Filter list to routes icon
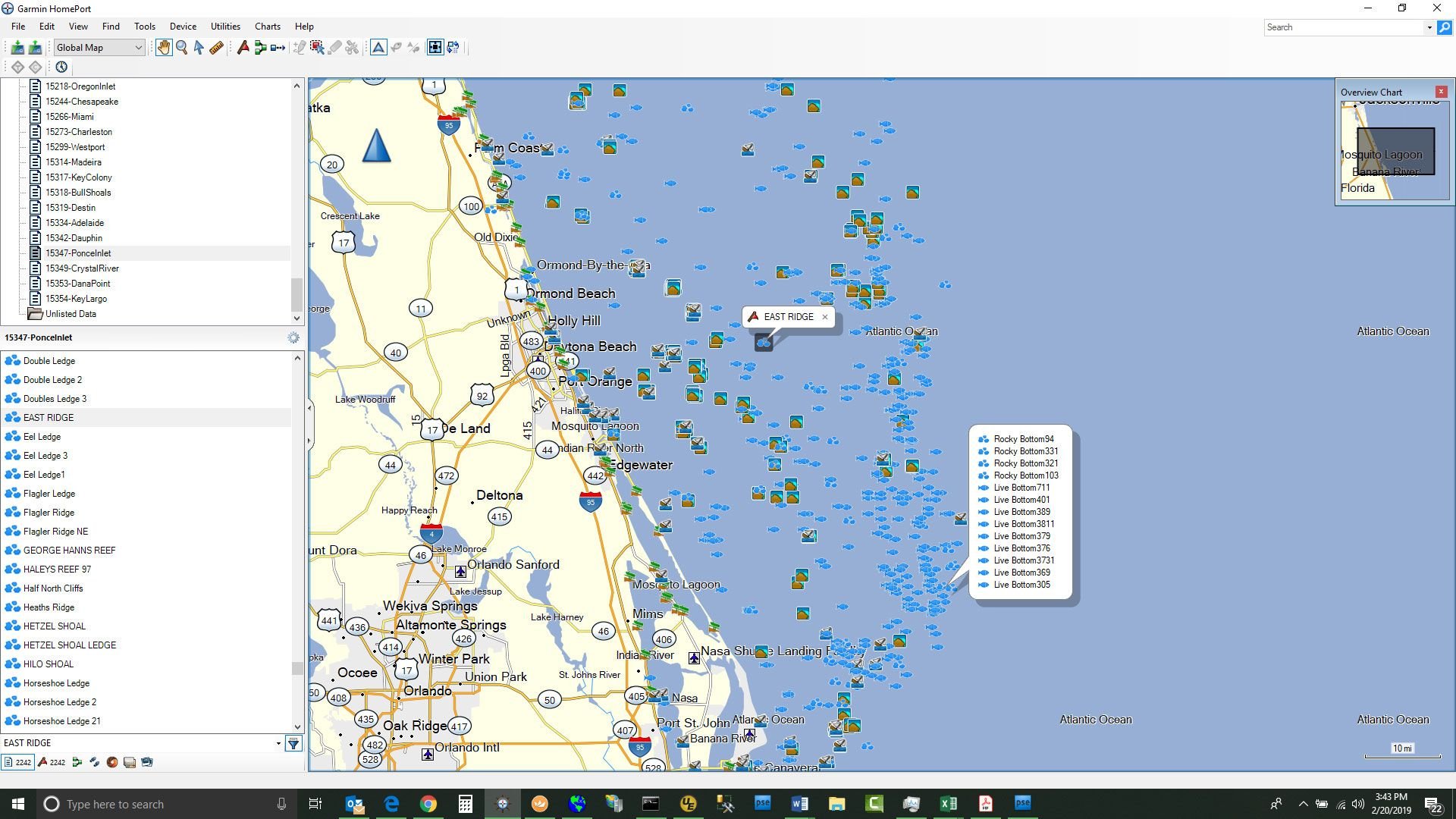This screenshot has height=819, width=1456. click(x=77, y=762)
